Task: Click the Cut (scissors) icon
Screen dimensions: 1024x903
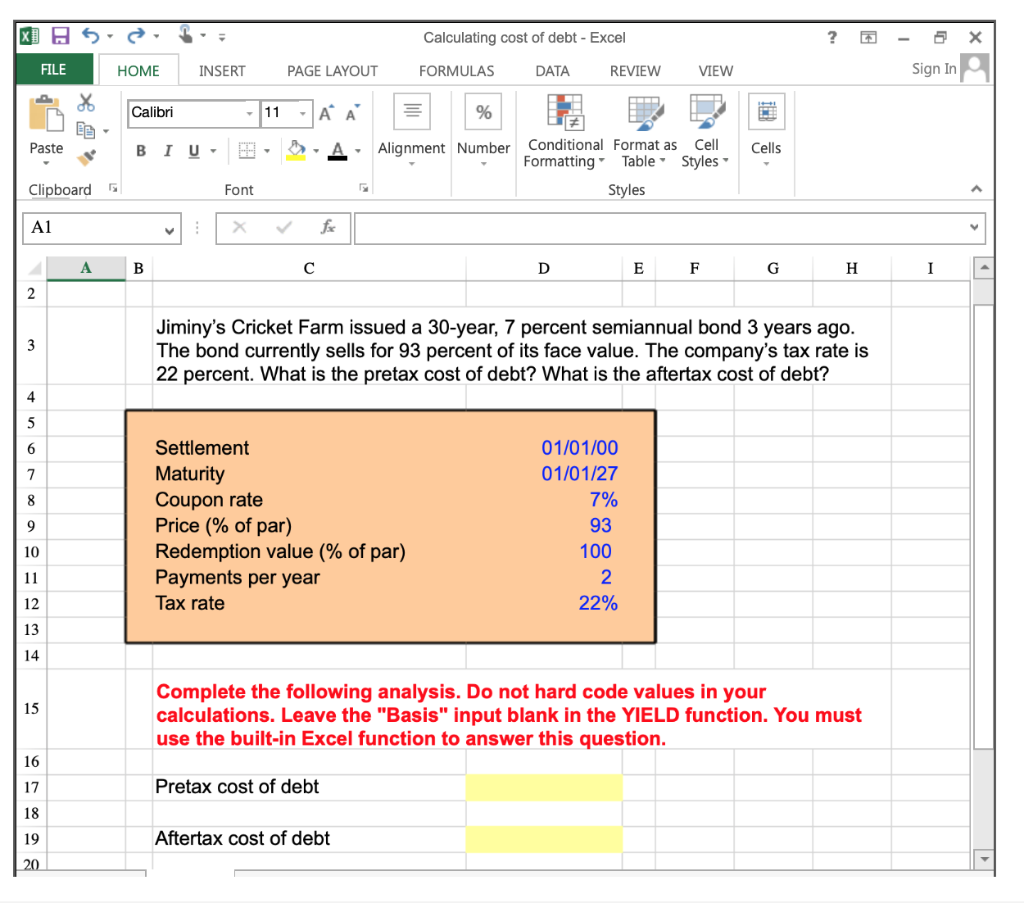Action: coord(85,104)
